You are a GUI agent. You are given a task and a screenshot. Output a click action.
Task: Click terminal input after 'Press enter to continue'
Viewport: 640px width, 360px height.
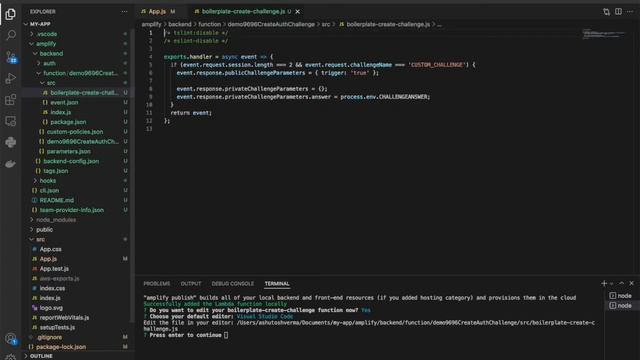tap(226, 335)
